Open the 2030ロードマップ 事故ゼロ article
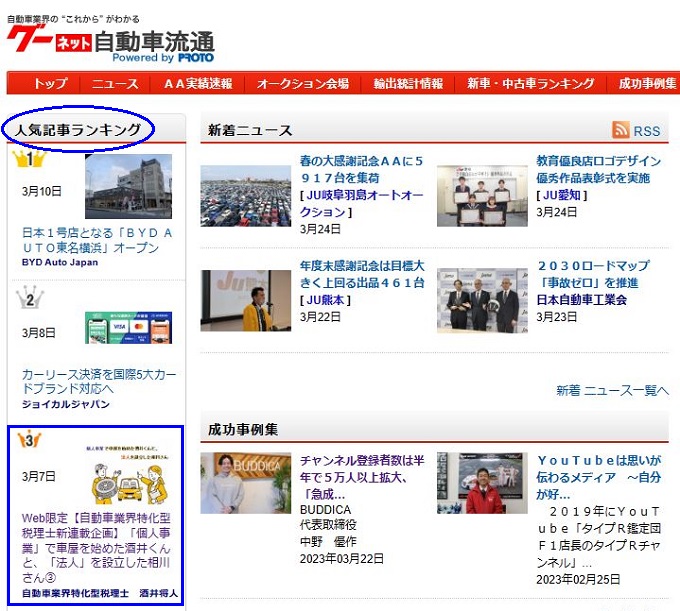Viewport: 680px width, 611px height. coord(593,274)
